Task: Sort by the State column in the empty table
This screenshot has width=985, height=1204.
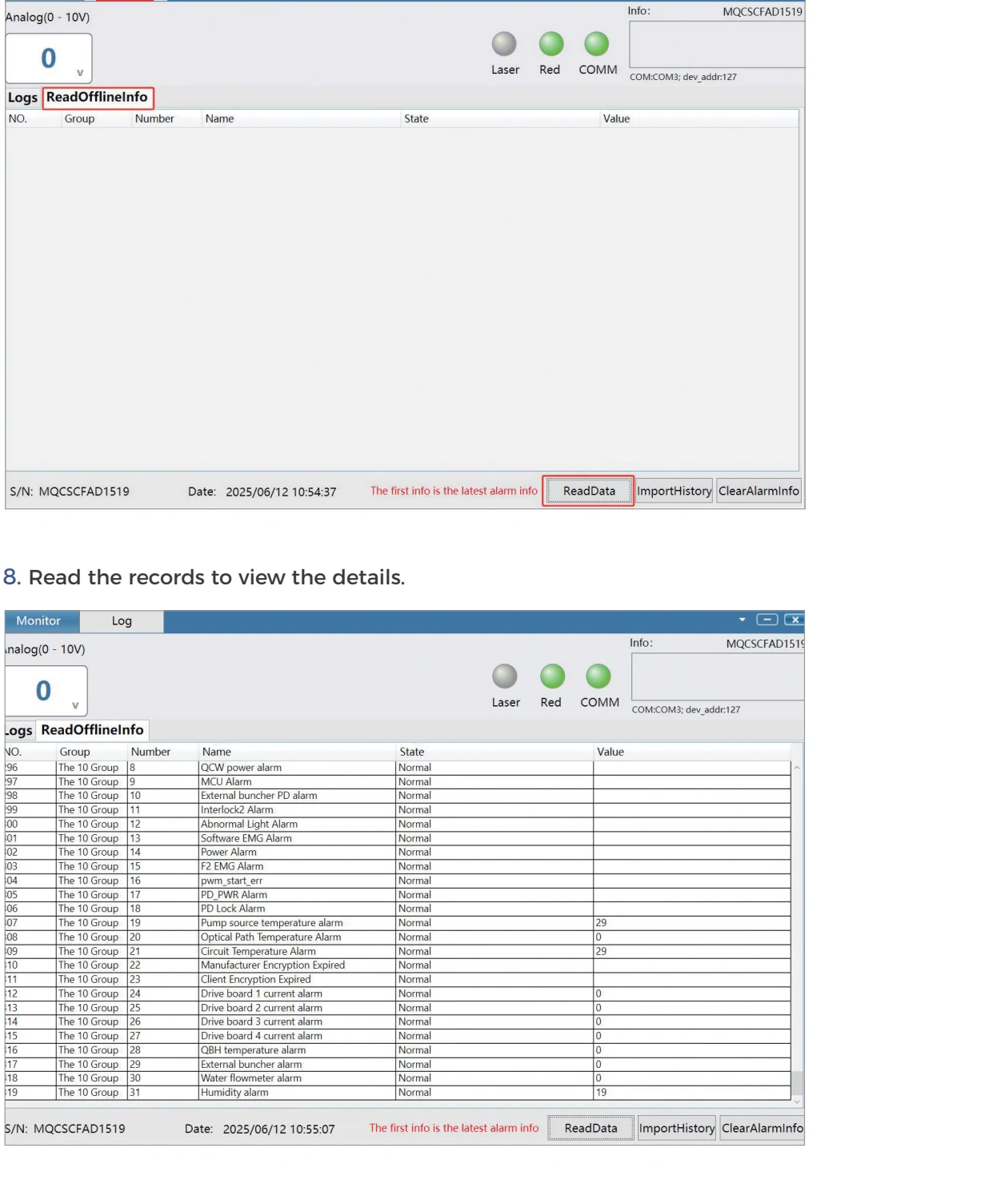Action: [499, 118]
